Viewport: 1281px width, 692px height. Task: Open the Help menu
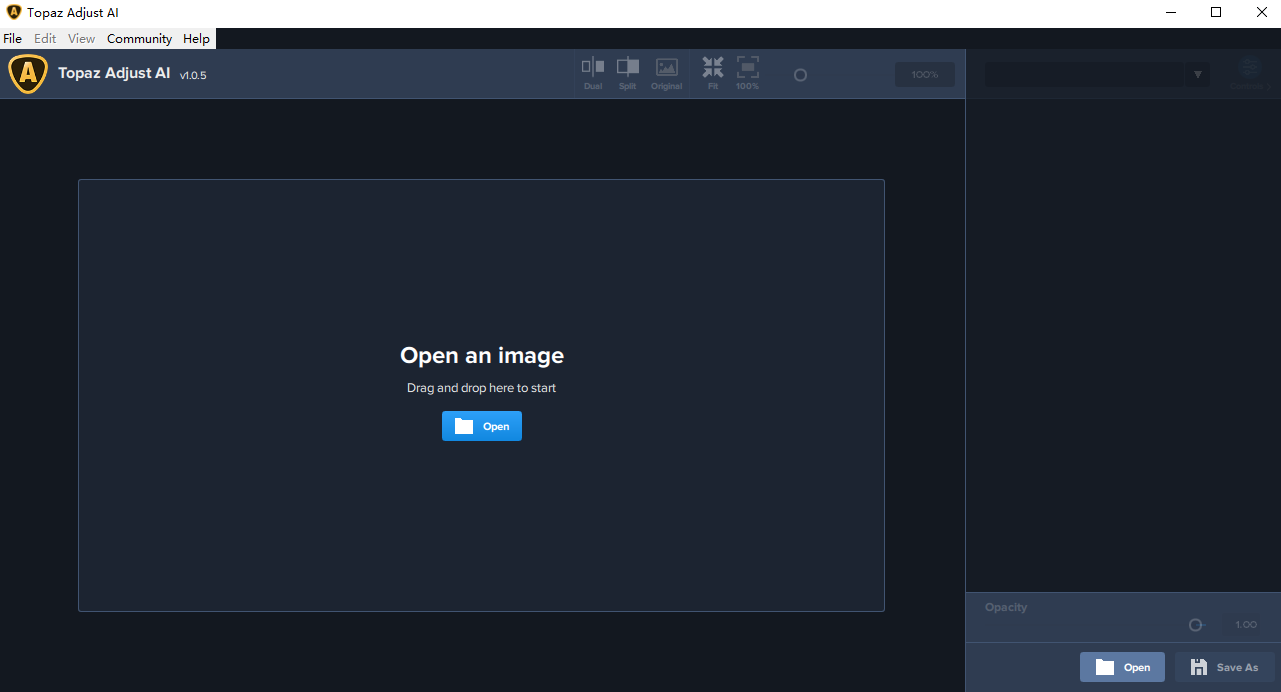point(197,39)
